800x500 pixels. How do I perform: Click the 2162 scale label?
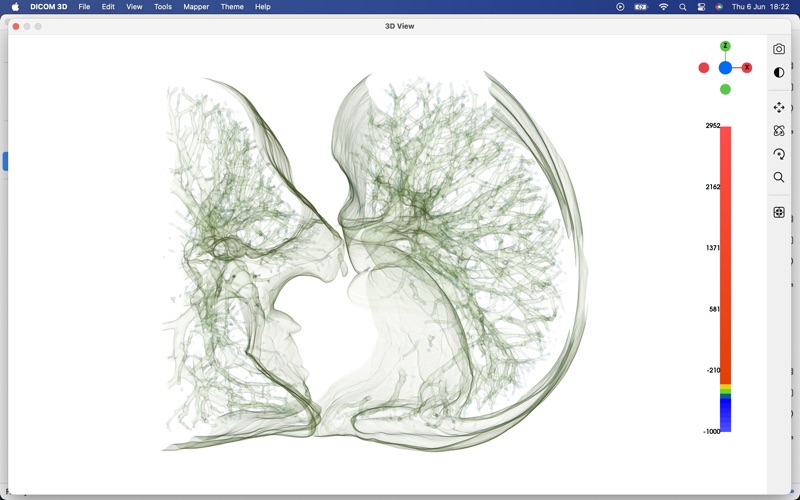point(713,187)
